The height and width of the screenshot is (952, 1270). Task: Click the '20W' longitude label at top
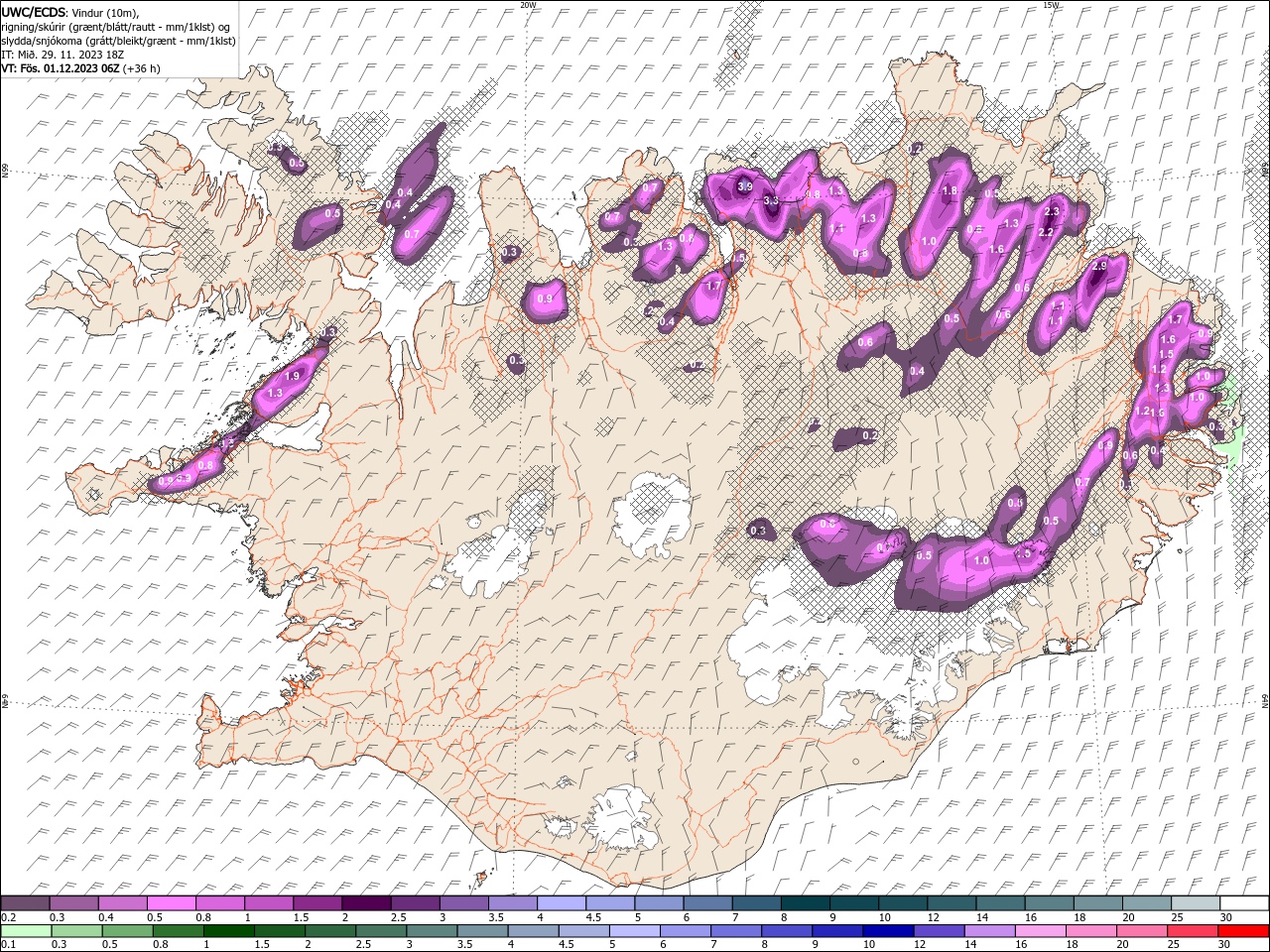point(528,5)
